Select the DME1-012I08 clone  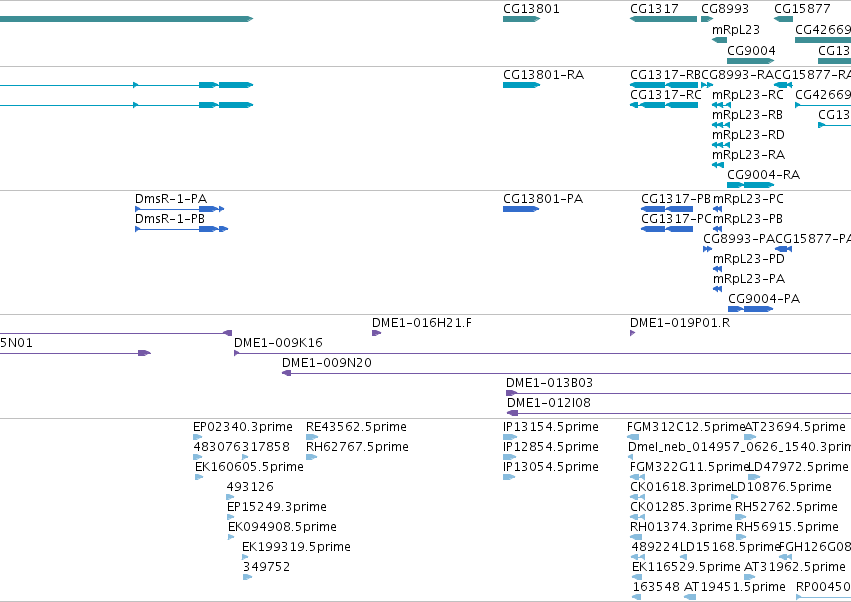(x=678, y=414)
